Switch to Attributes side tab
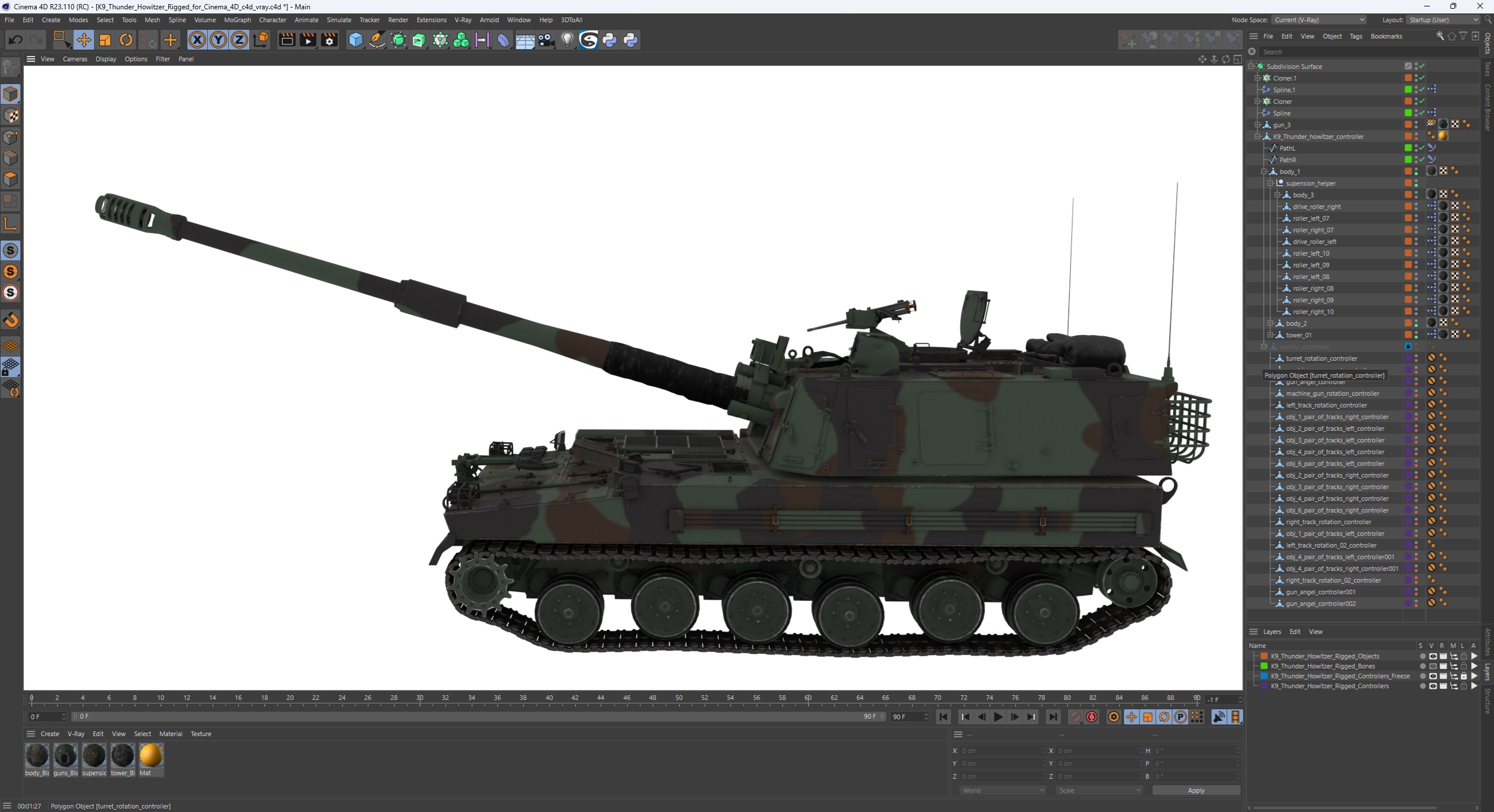The height and width of the screenshot is (812, 1494). pos(1488,642)
